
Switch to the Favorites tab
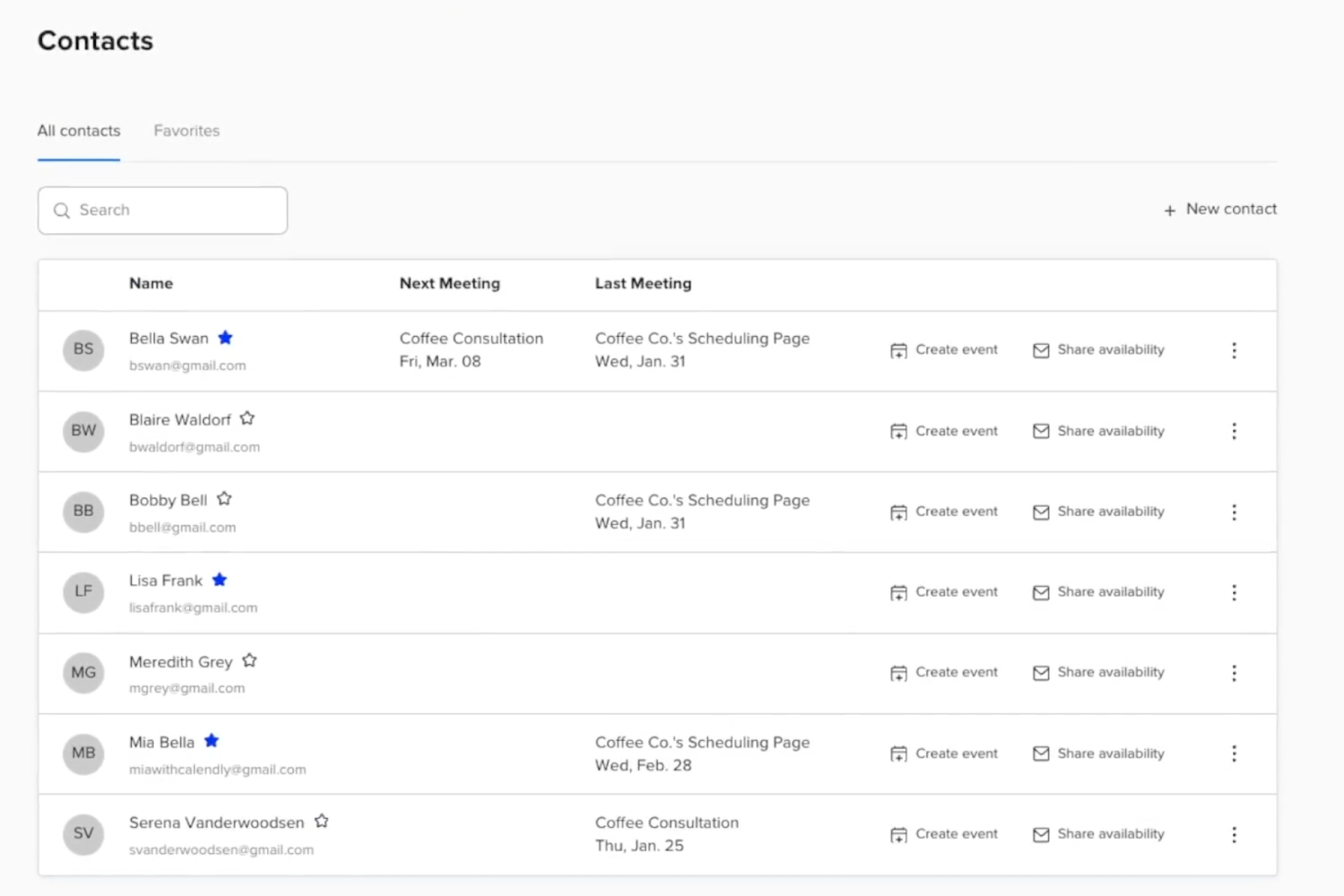186,131
